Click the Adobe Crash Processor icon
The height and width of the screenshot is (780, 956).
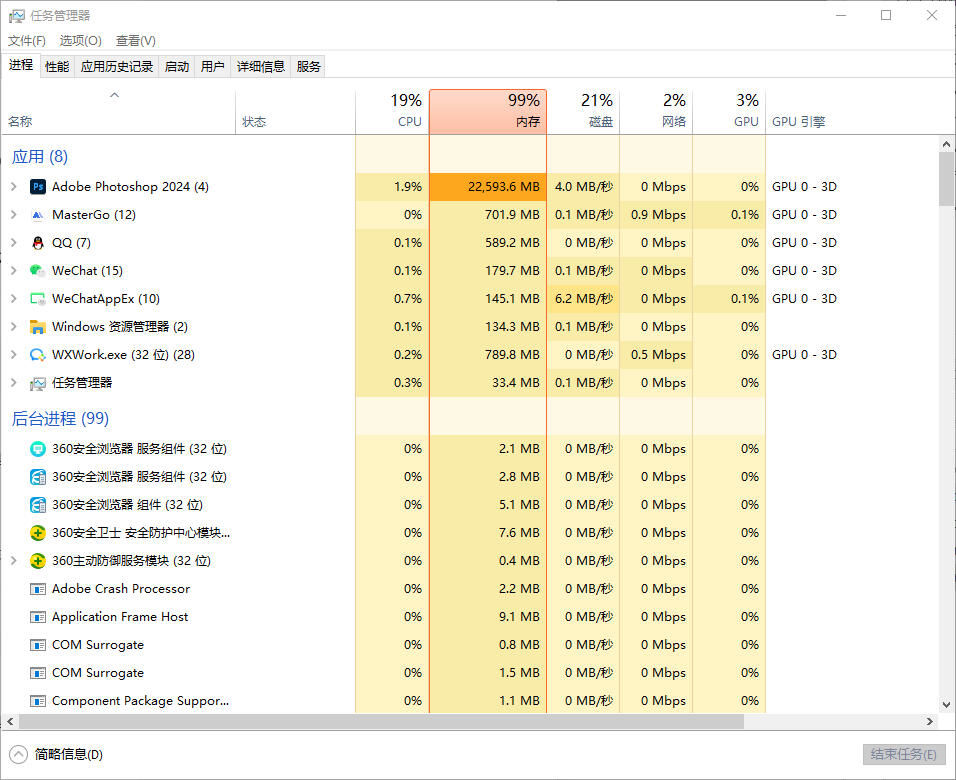click(38, 589)
